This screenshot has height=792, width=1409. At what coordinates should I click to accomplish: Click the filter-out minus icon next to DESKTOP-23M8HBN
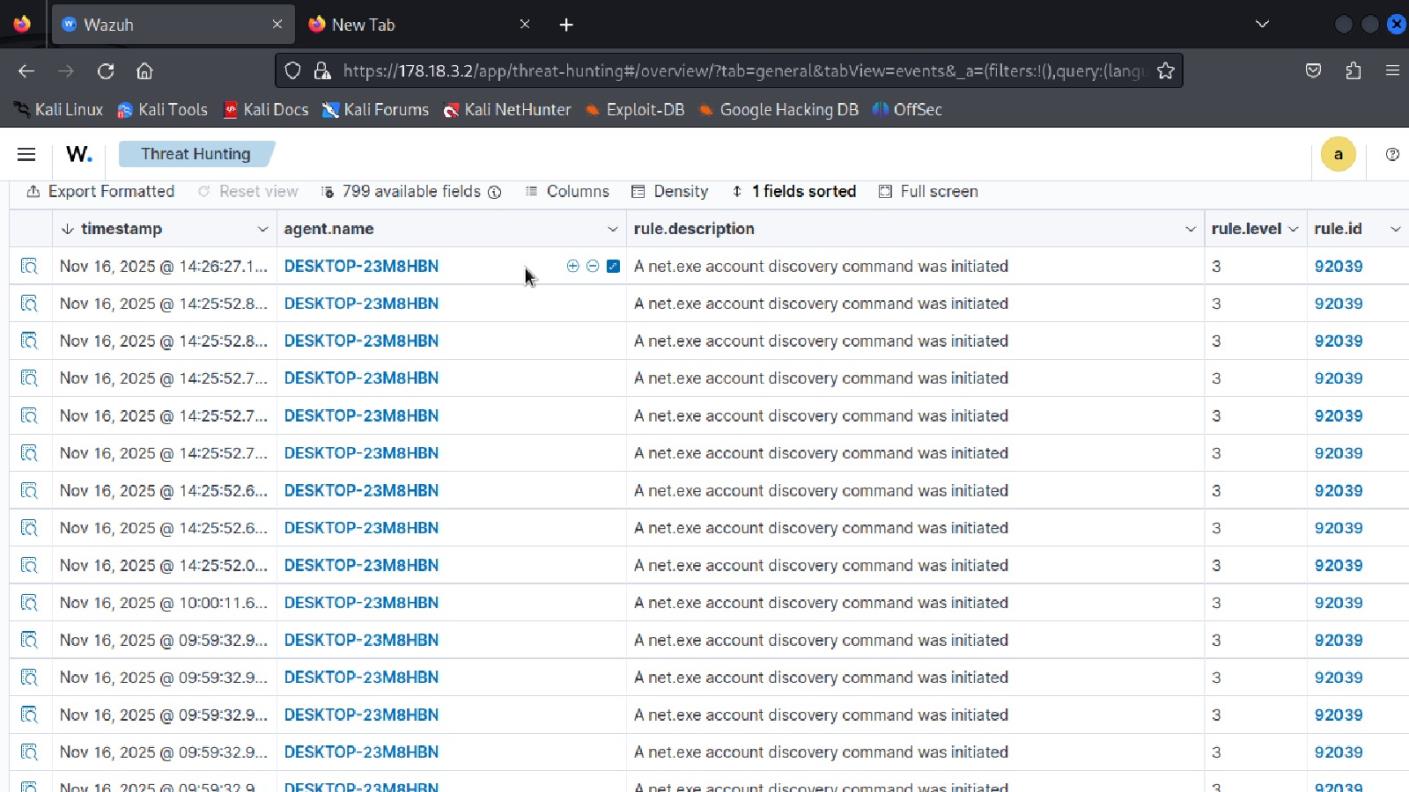(591, 266)
